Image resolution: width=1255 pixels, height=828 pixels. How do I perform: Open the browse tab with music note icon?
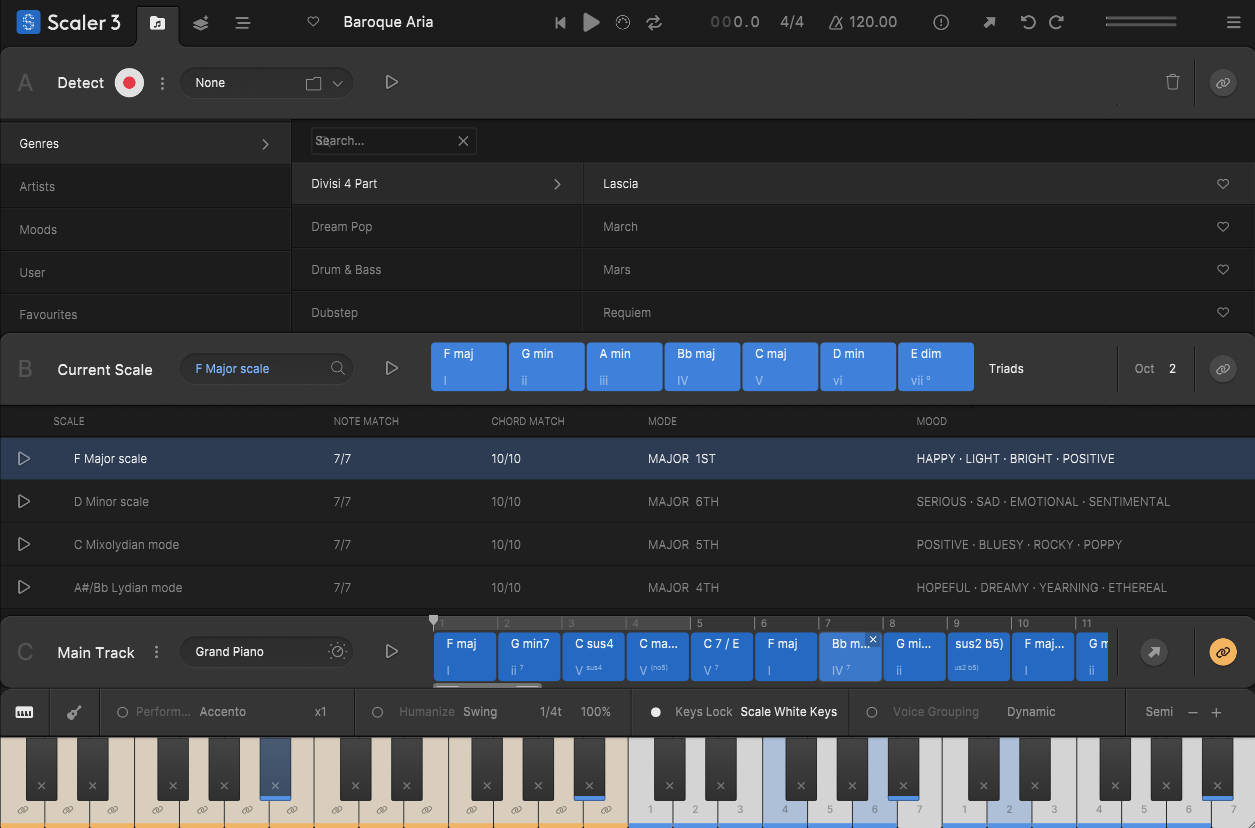point(157,23)
